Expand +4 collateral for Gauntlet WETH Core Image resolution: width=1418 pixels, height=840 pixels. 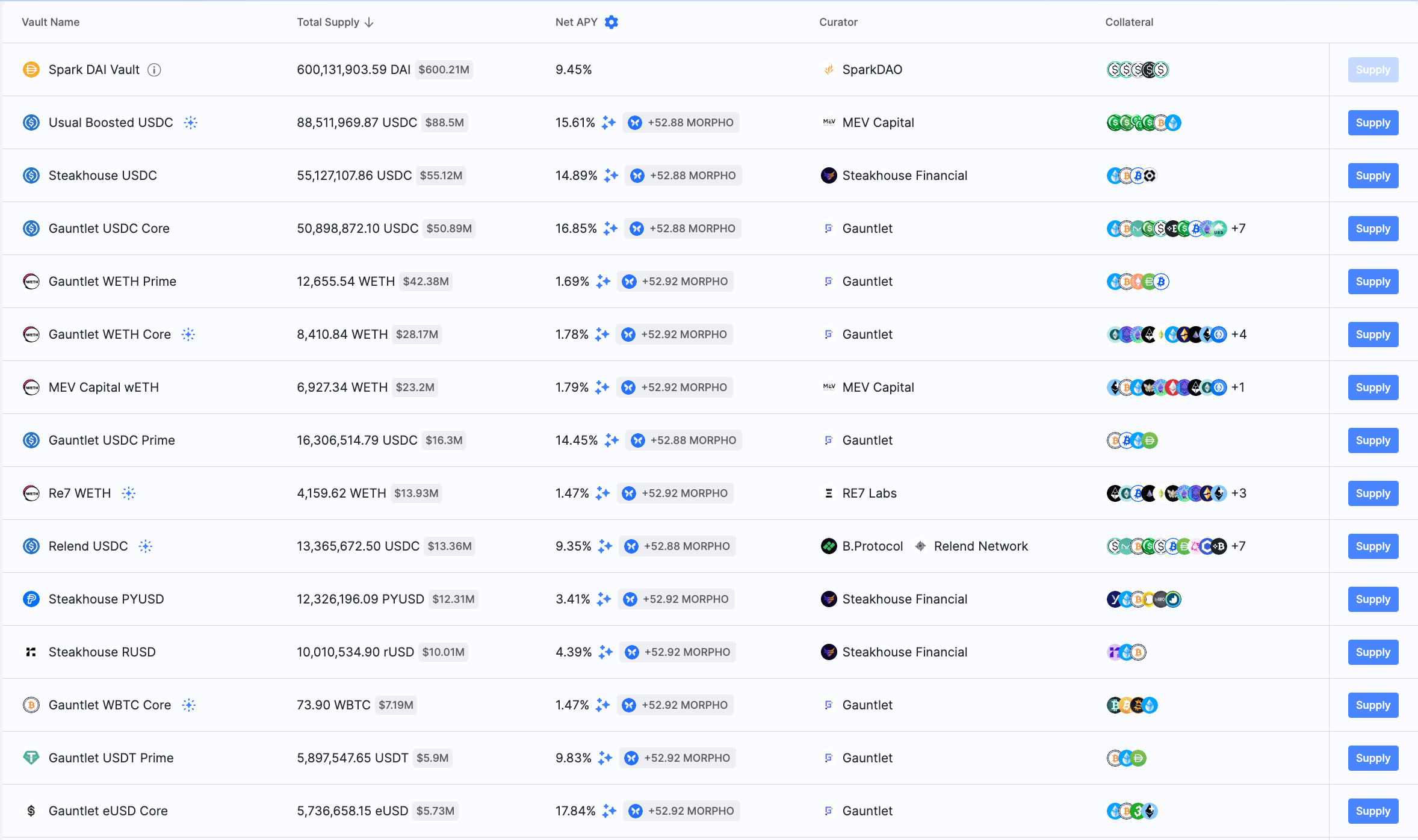(x=1239, y=335)
